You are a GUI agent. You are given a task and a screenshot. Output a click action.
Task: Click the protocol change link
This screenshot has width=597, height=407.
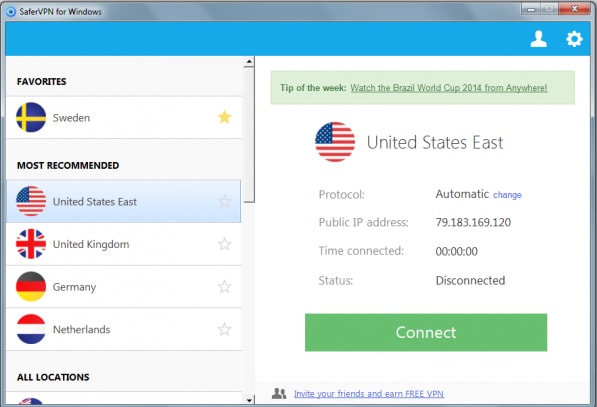[507, 195]
